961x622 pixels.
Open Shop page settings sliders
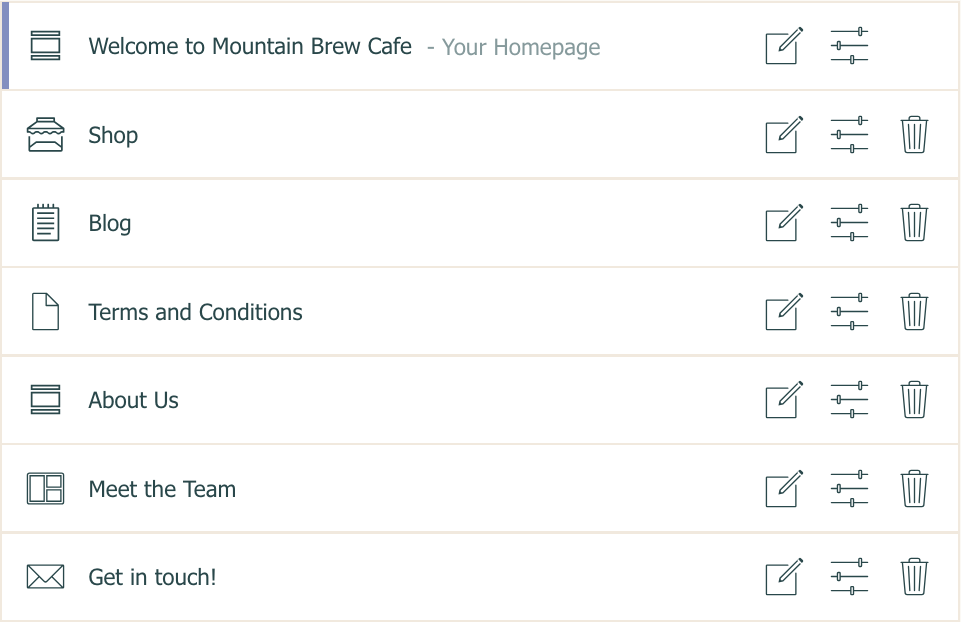tap(849, 134)
